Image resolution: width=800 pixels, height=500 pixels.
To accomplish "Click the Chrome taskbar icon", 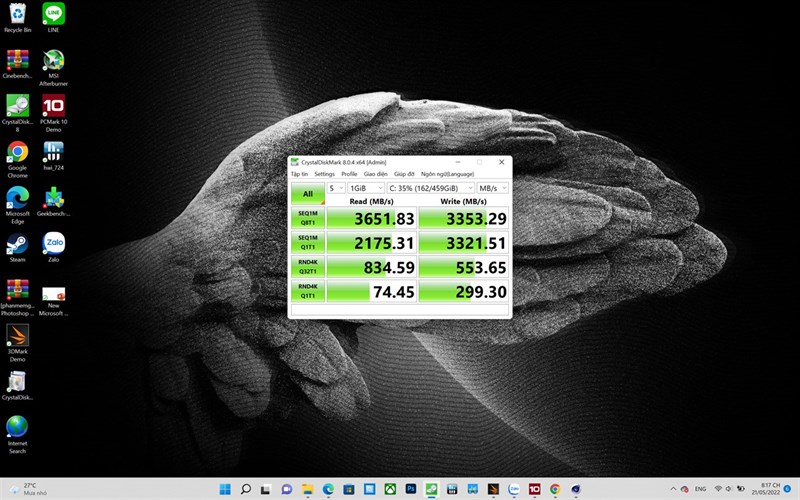I will (555, 489).
